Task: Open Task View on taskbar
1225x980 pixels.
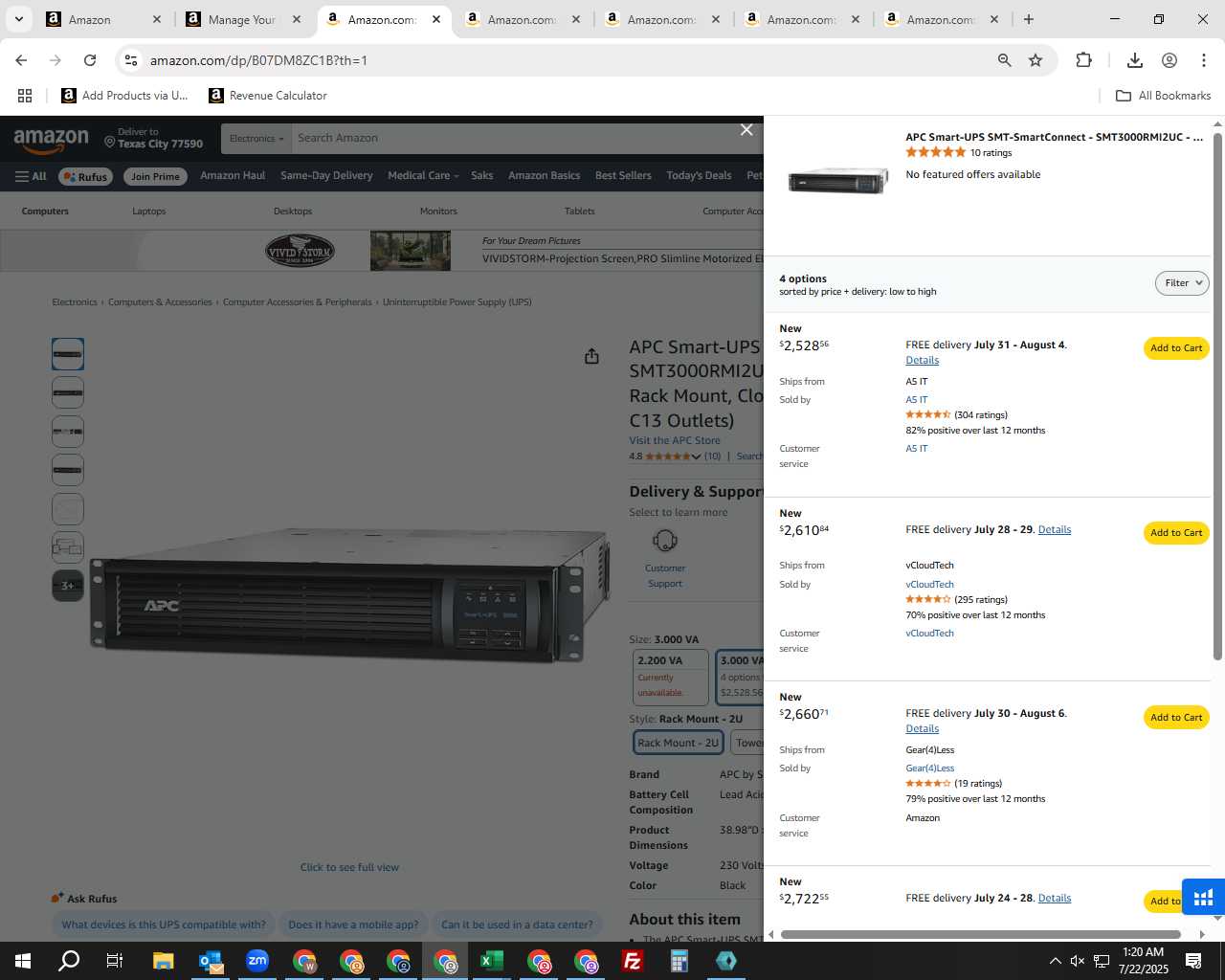Action: 115,961
